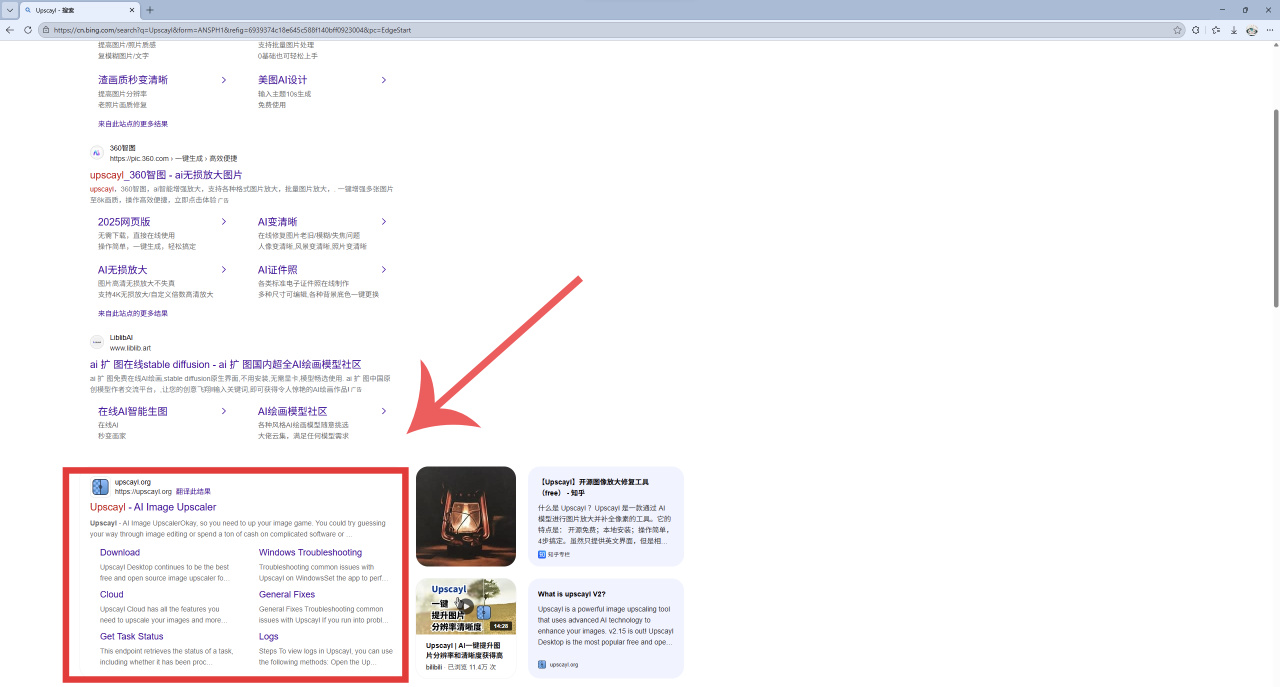
Task: Click the '14:28' video duration badge
Action: (500, 626)
